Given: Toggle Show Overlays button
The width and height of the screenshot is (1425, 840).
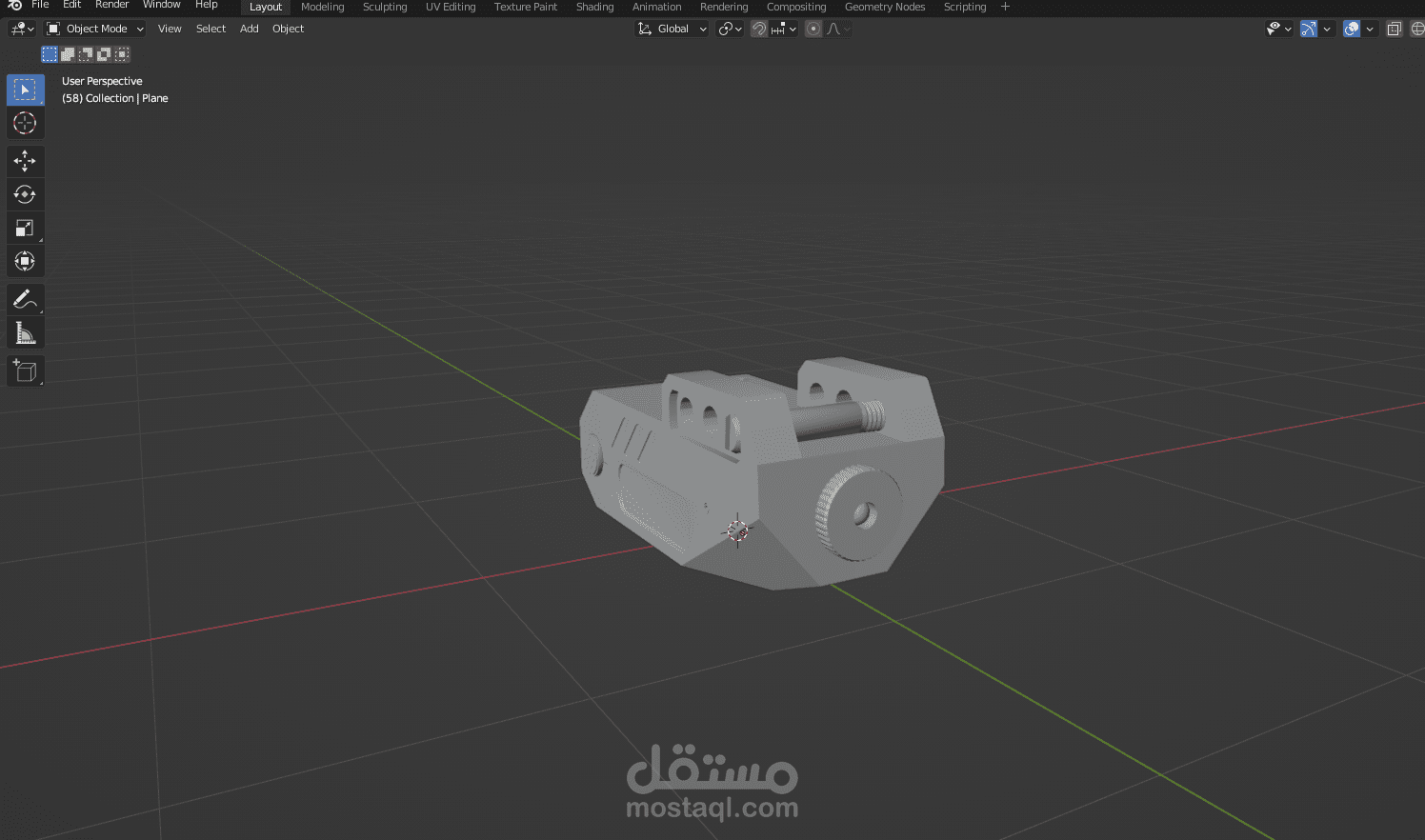Looking at the screenshot, I should tap(1352, 29).
